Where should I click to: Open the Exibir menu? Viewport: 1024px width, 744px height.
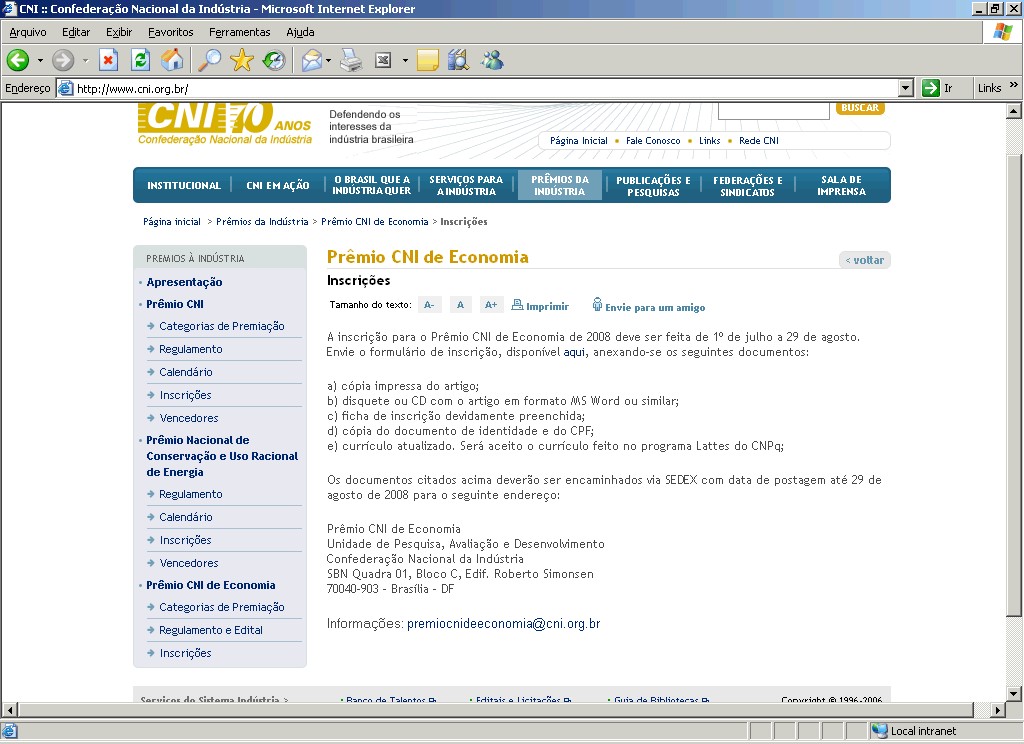119,32
